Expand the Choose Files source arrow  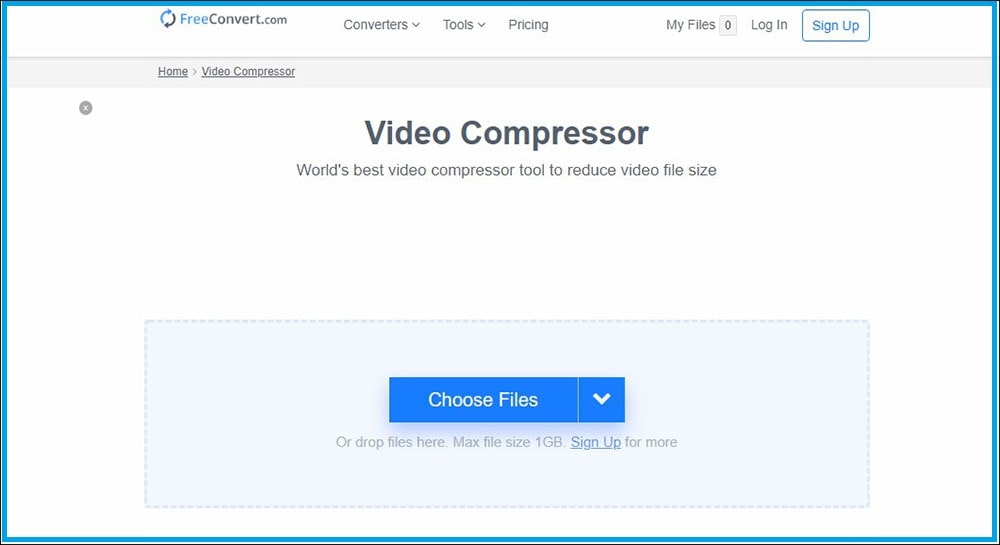click(601, 400)
